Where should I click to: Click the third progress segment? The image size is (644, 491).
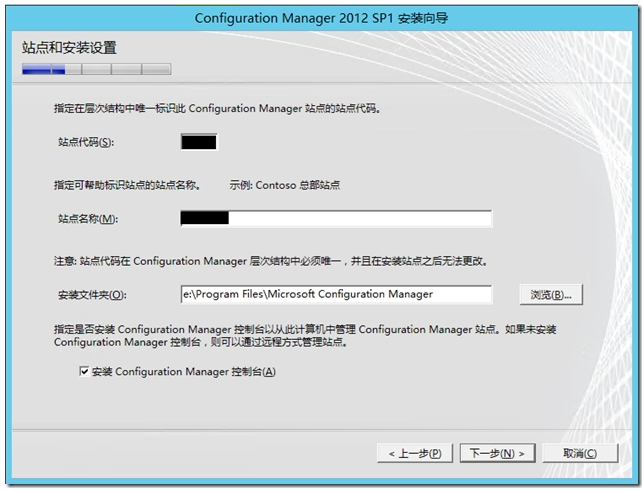[x=96, y=69]
